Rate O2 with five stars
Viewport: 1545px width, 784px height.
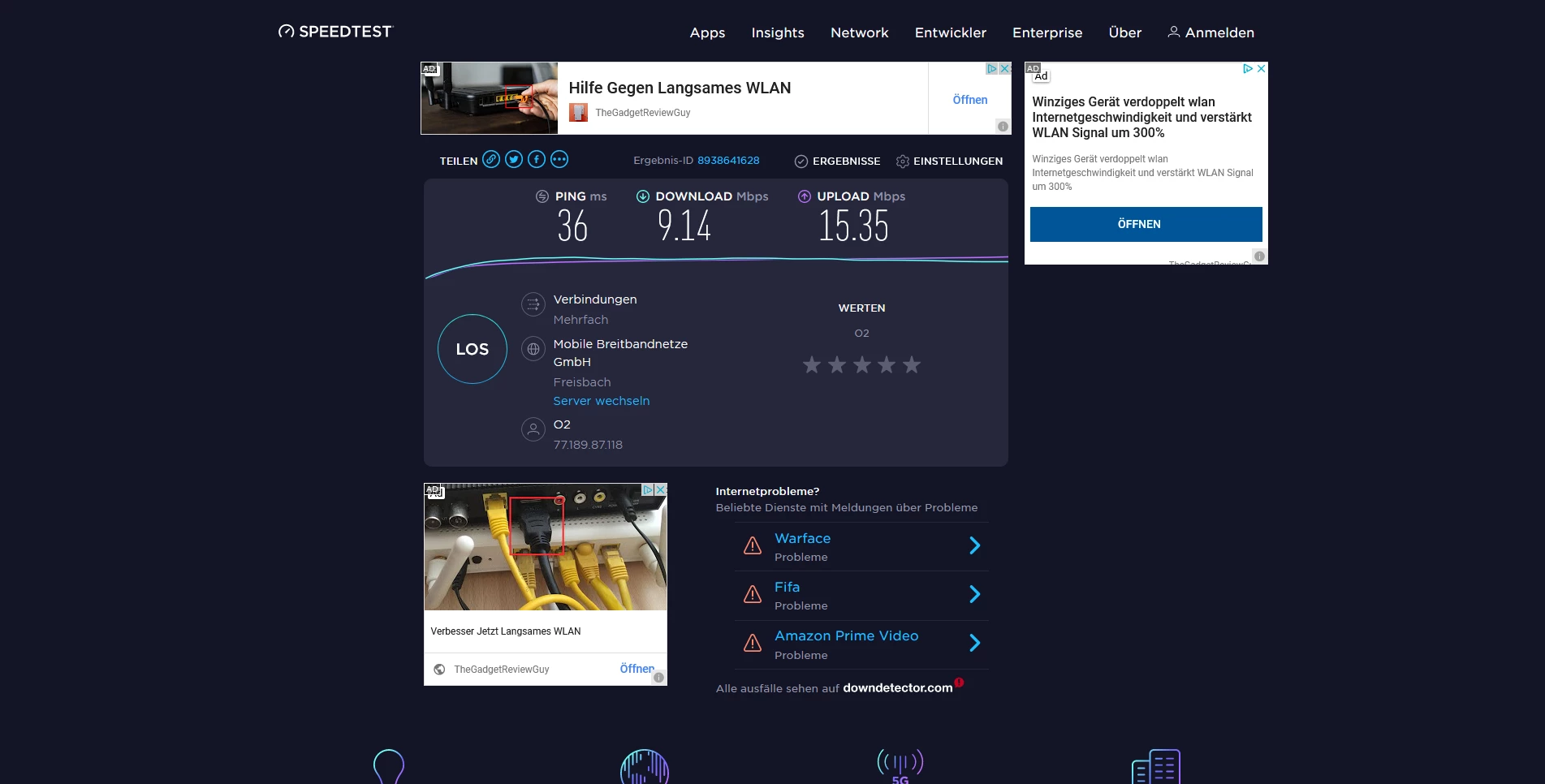912,365
